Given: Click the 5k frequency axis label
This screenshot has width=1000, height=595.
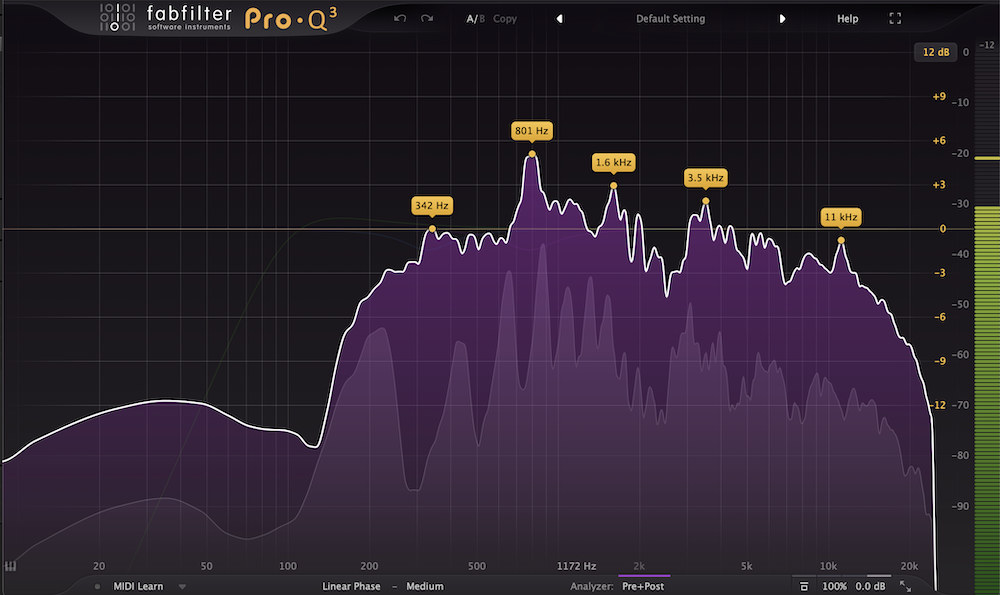Looking at the screenshot, I should [x=746, y=566].
